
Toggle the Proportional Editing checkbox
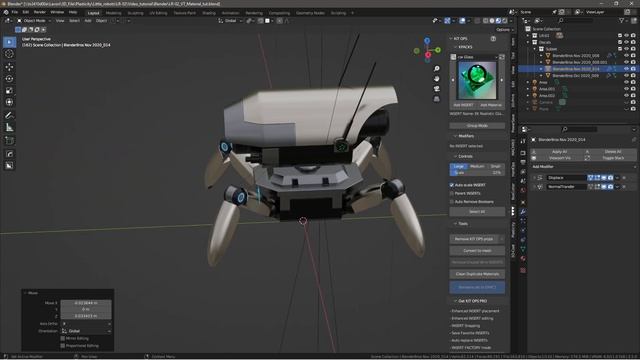[x=63, y=346]
